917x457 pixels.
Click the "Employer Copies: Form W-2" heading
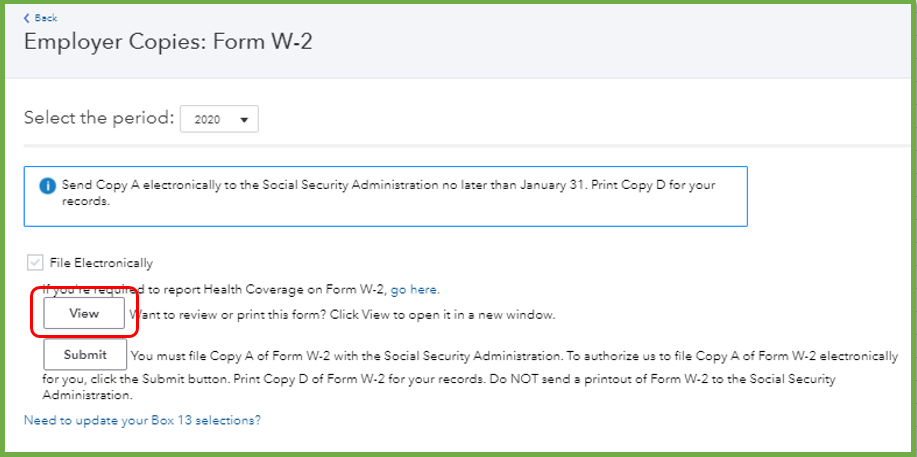coord(170,42)
